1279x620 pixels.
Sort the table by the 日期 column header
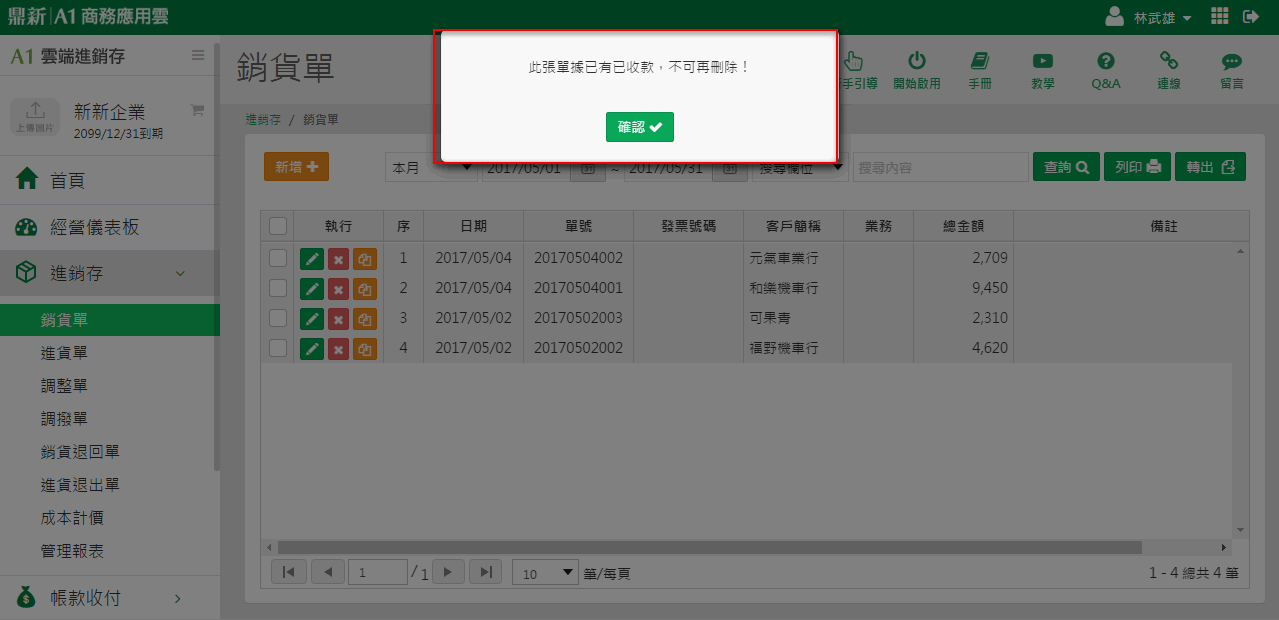(473, 226)
